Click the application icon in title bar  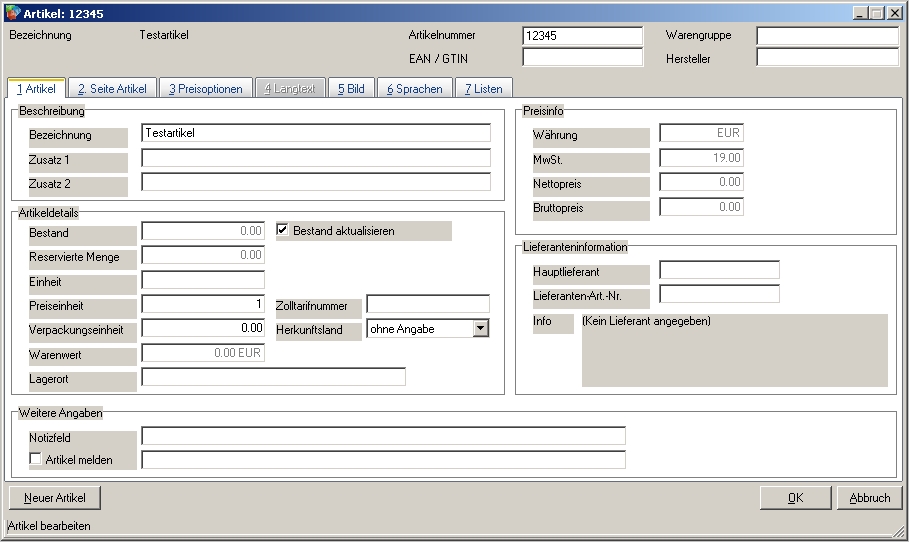[x=13, y=13]
